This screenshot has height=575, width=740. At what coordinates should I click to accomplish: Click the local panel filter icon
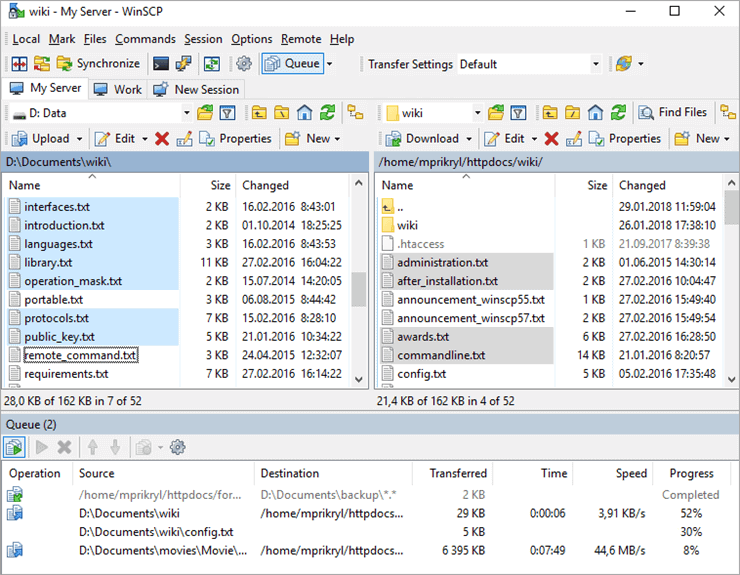click(228, 113)
